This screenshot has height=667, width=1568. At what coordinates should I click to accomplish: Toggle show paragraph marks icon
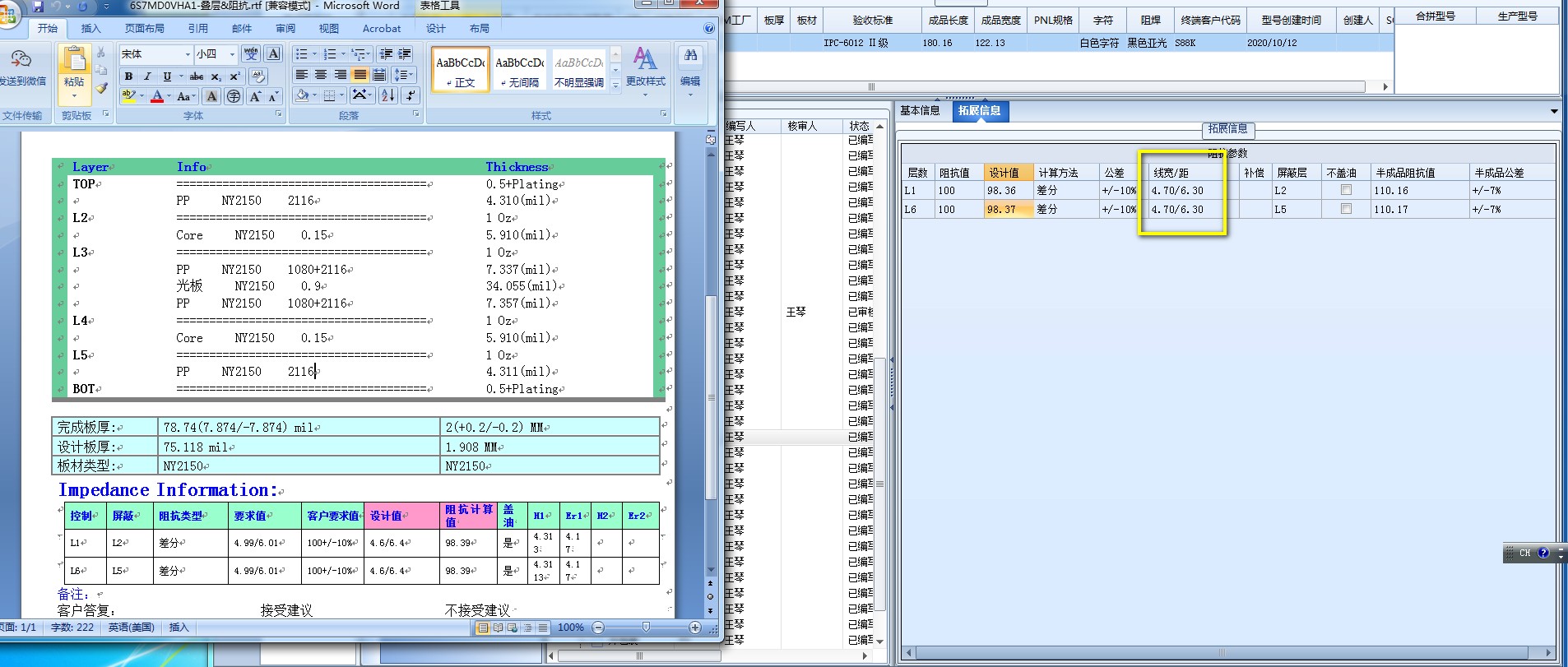411,95
